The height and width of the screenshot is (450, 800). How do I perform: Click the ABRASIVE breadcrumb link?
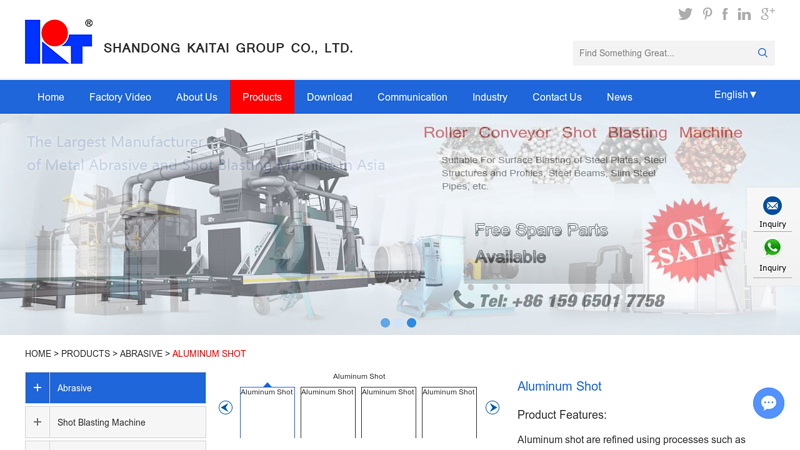click(x=141, y=354)
